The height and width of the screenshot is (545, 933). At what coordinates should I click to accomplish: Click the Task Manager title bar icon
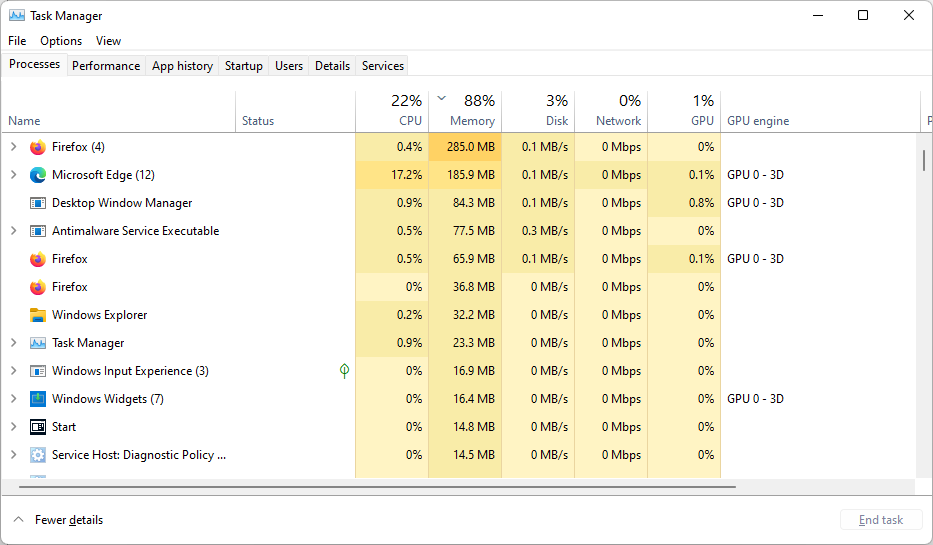[17, 15]
